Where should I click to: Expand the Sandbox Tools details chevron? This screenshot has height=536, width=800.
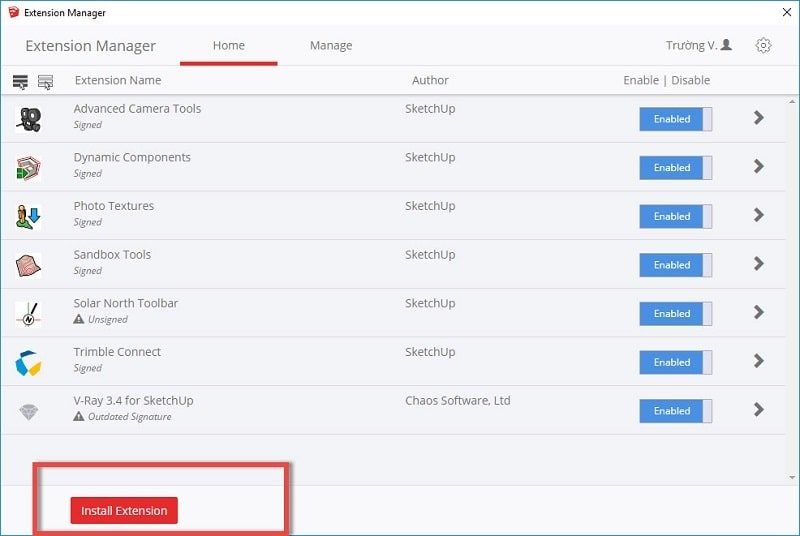pos(758,264)
